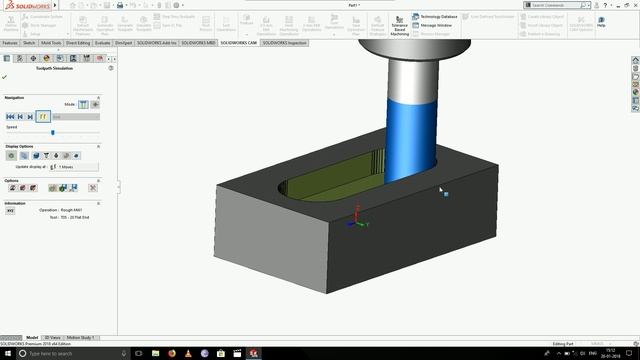
Task: Toggle tool display option
Action: point(46,156)
